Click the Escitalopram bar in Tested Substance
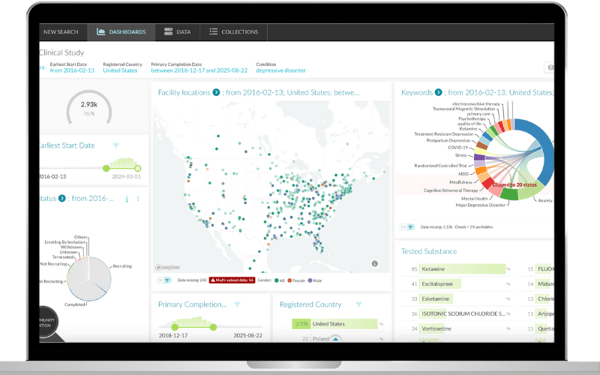Screen dimensions: 600x375 440,284
